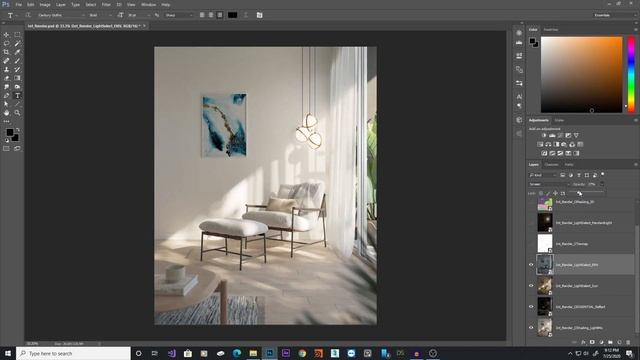Open the Screen blend mode dropdown

[549, 184]
